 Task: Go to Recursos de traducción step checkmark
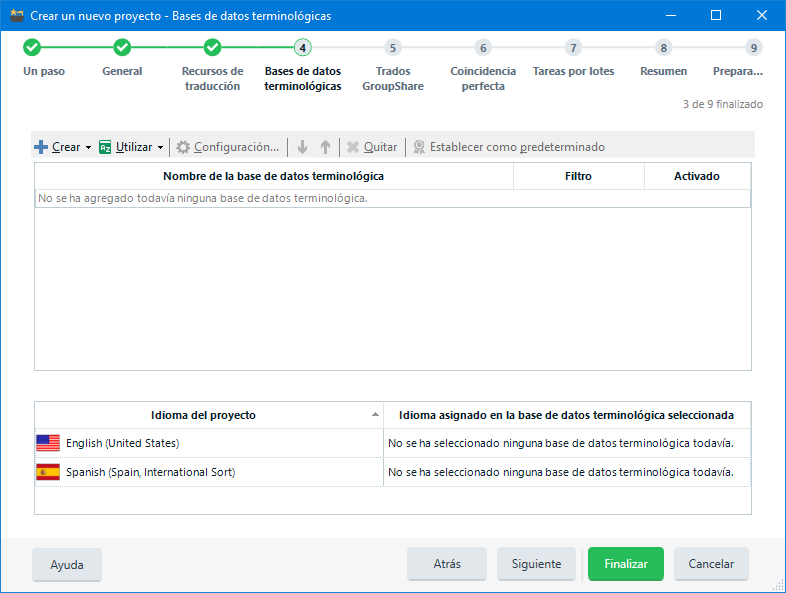tap(213, 48)
